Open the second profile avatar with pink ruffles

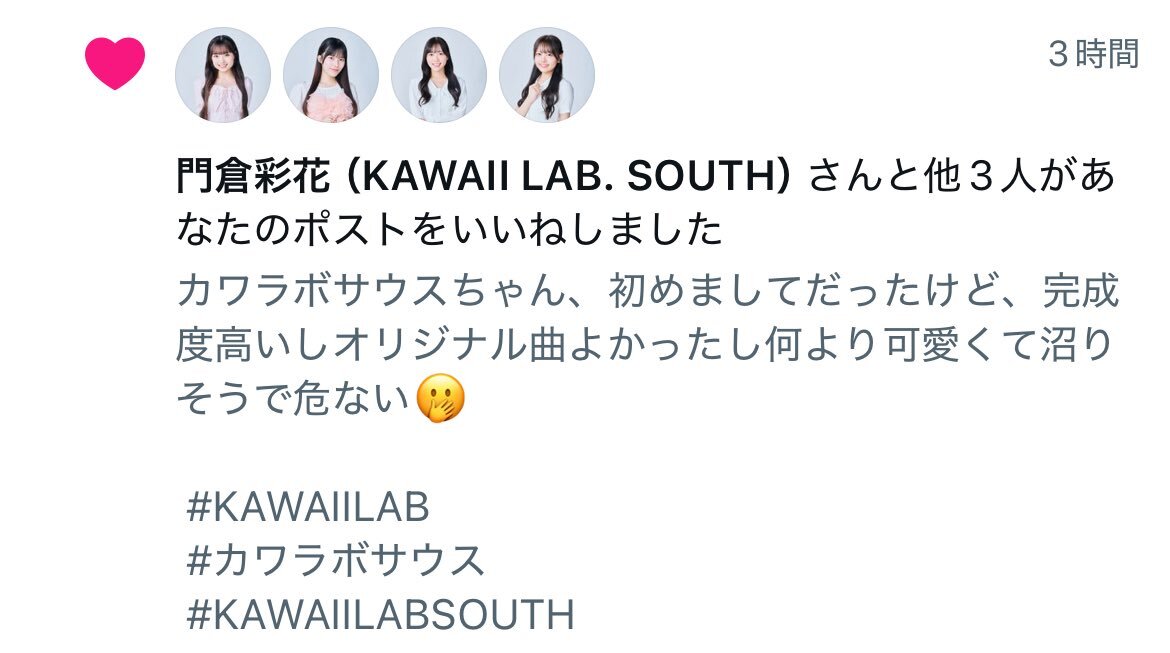pos(331,75)
